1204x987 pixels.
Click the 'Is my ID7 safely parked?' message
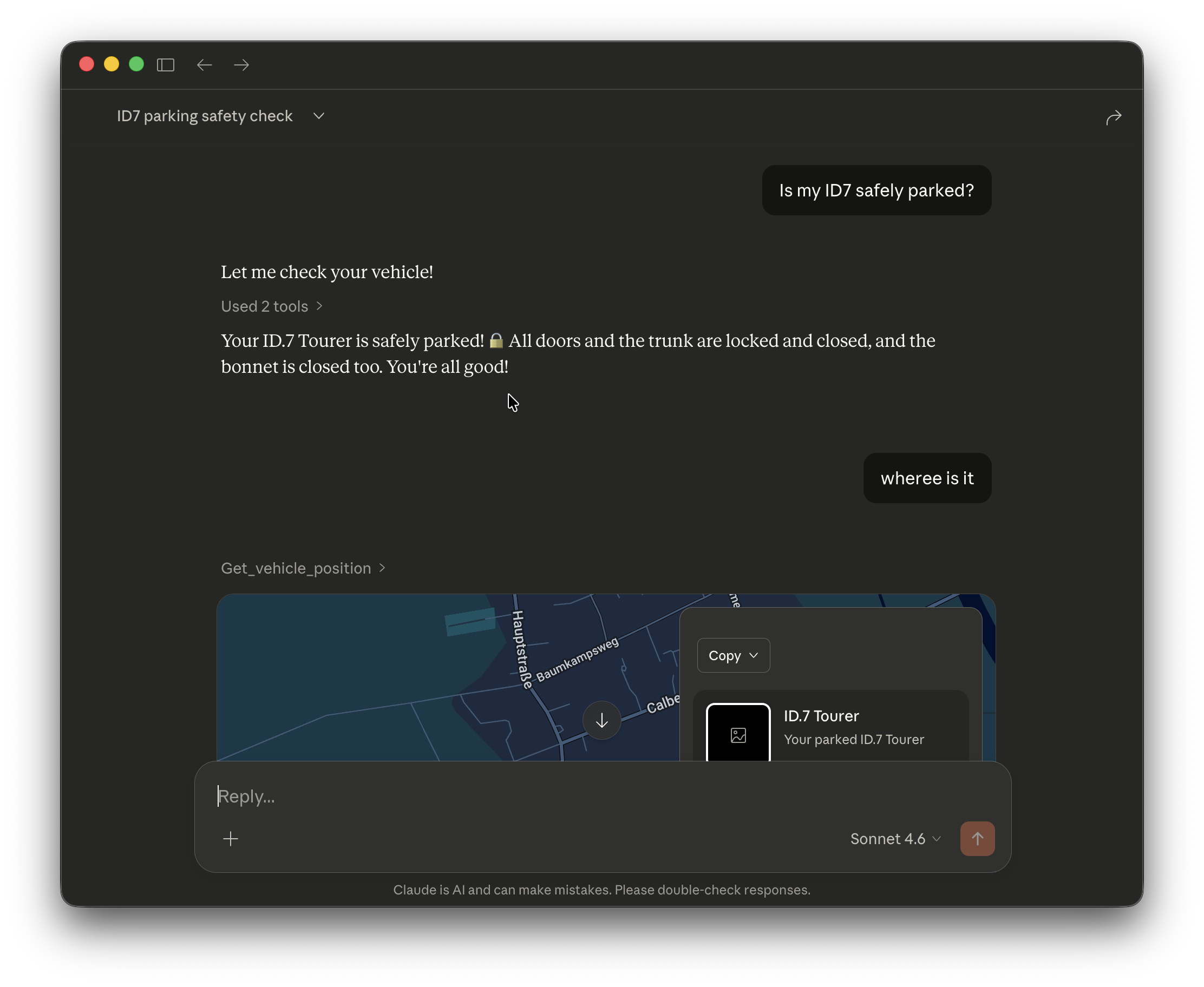click(876, 190)
